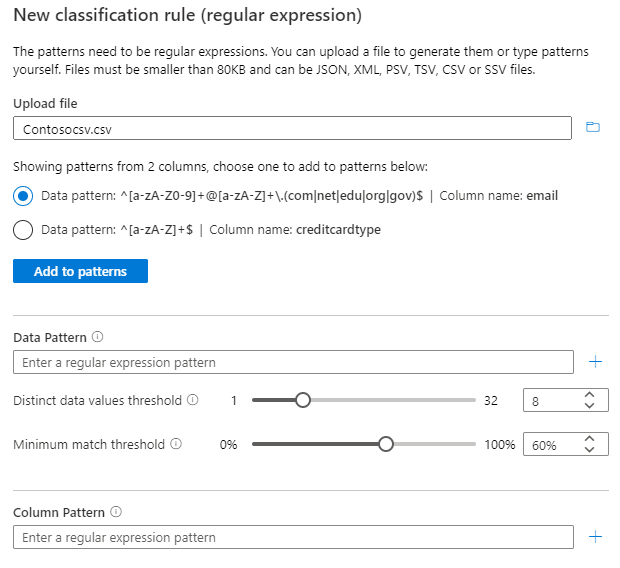620x568 pixels.
Task: Click the browse folder icon for upload
Action: 593,128
